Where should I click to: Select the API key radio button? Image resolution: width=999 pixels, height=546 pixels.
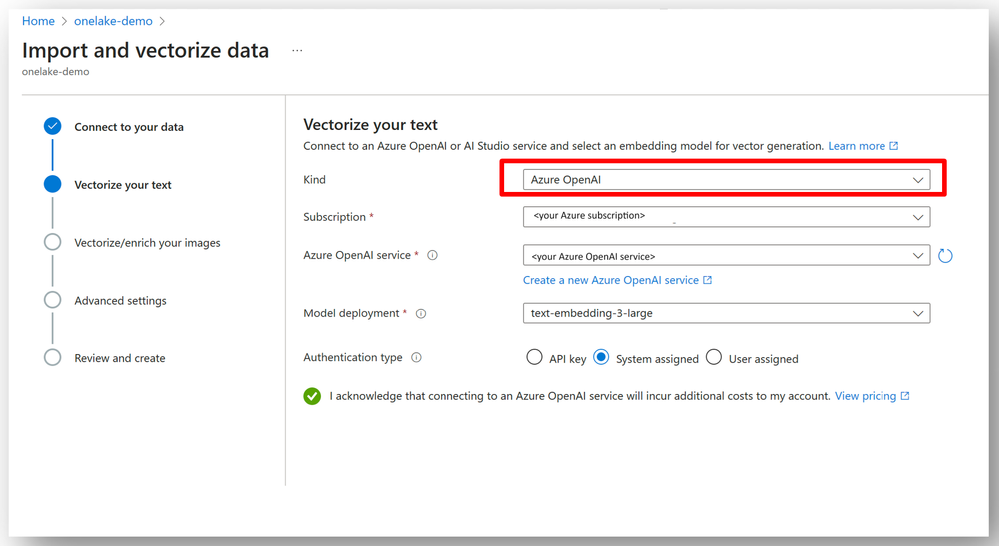535,357
